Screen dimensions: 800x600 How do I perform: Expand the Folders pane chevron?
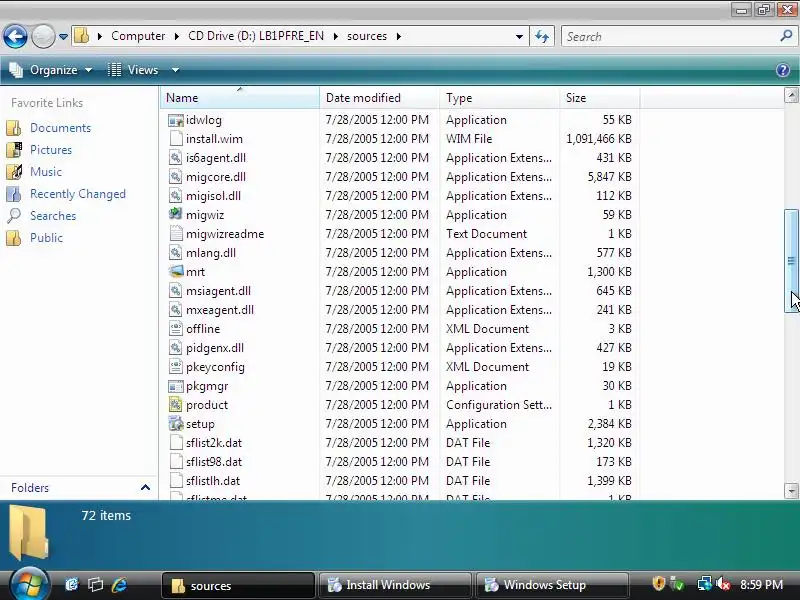145,488
